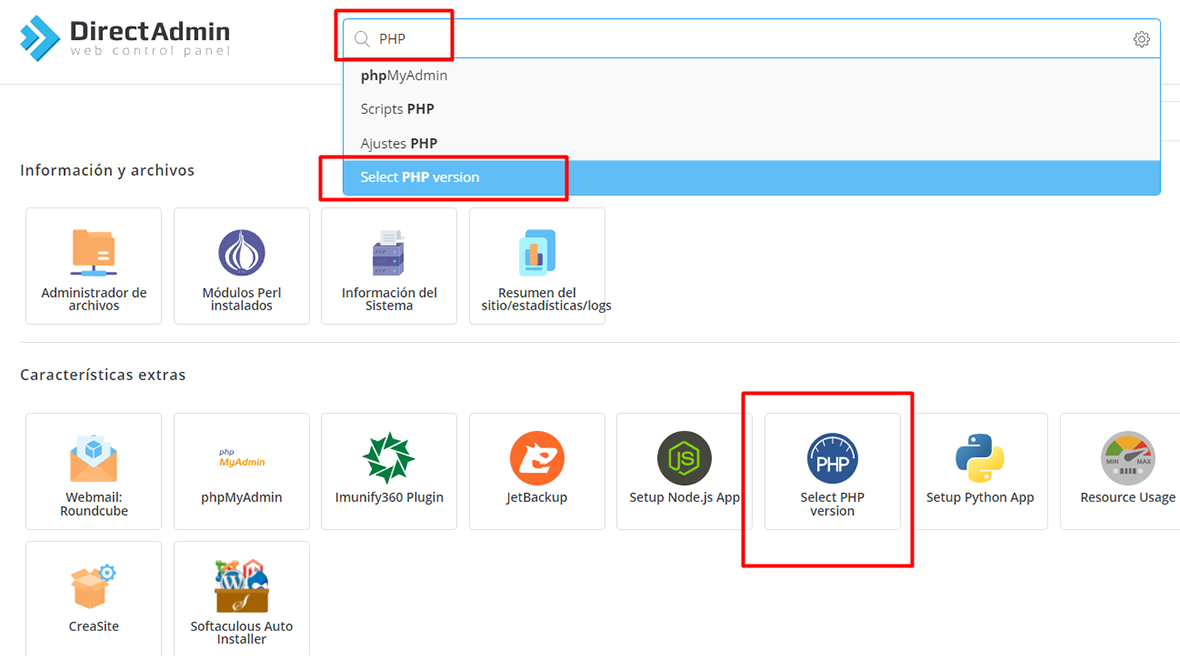Click 'Módulos Perl instalados' label
Screen dimensions: 1180x656
242,299
